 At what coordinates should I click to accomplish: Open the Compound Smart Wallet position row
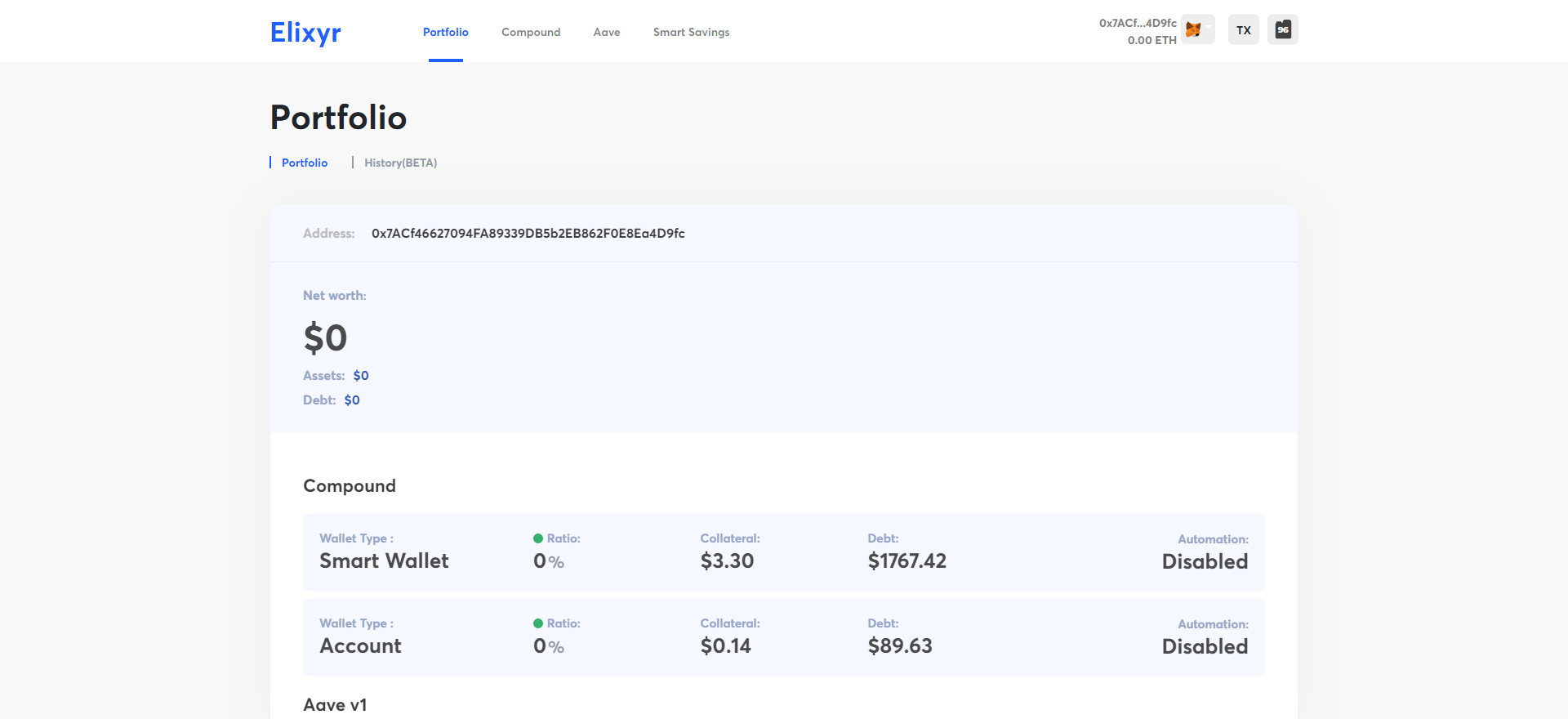point(783,552)
